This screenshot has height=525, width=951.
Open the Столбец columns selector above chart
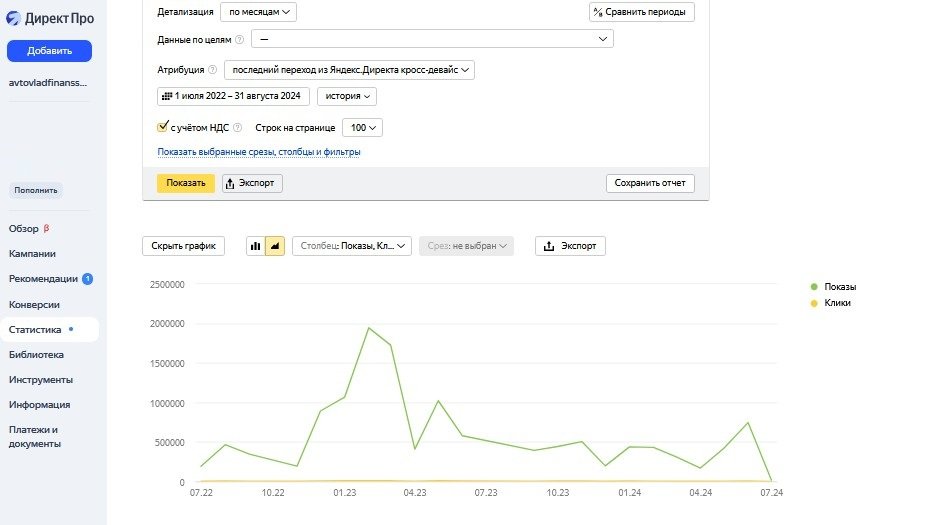tap(351, 246)
